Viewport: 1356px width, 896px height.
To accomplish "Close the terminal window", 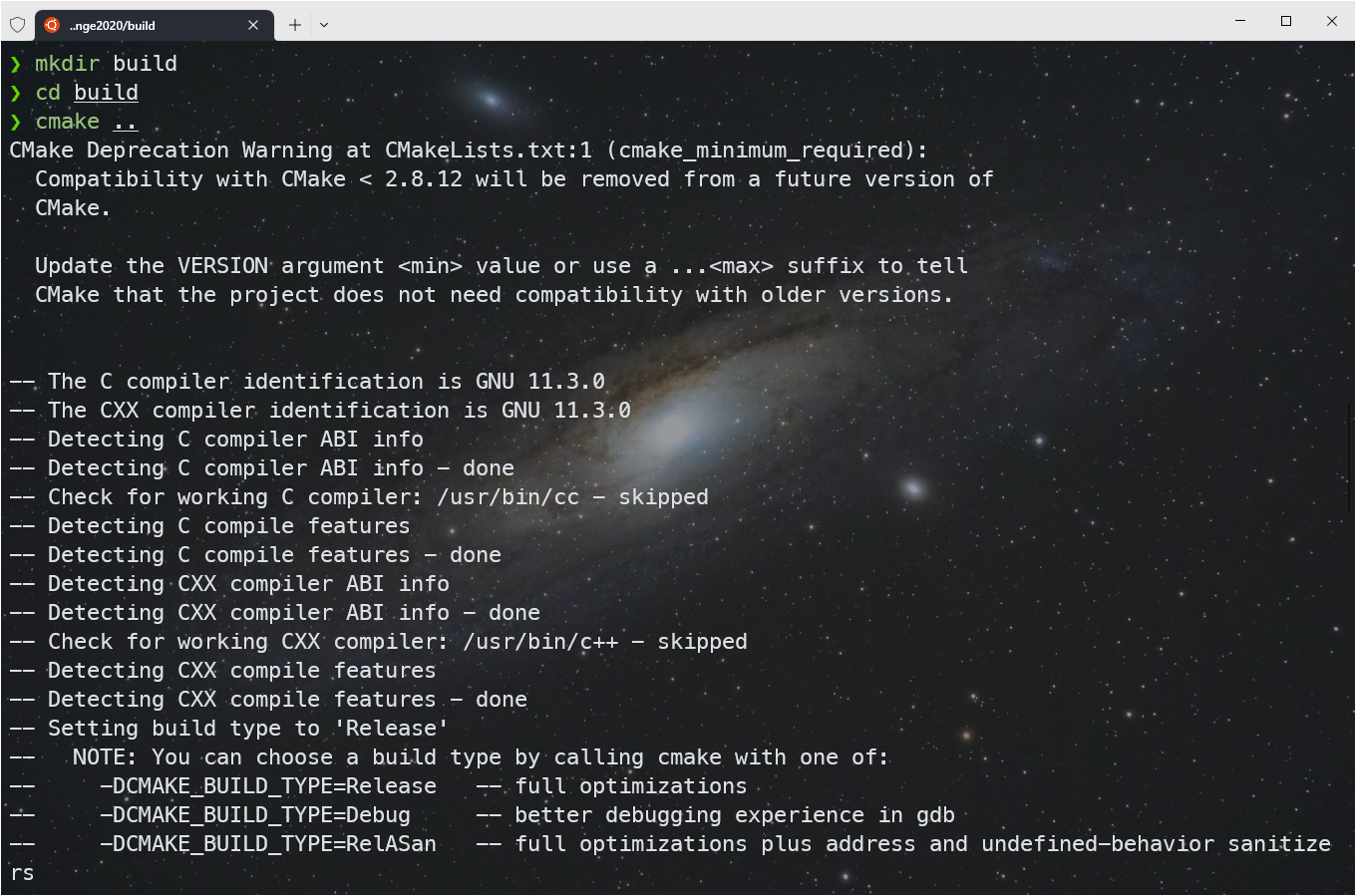I will [x=1332, y=21].
